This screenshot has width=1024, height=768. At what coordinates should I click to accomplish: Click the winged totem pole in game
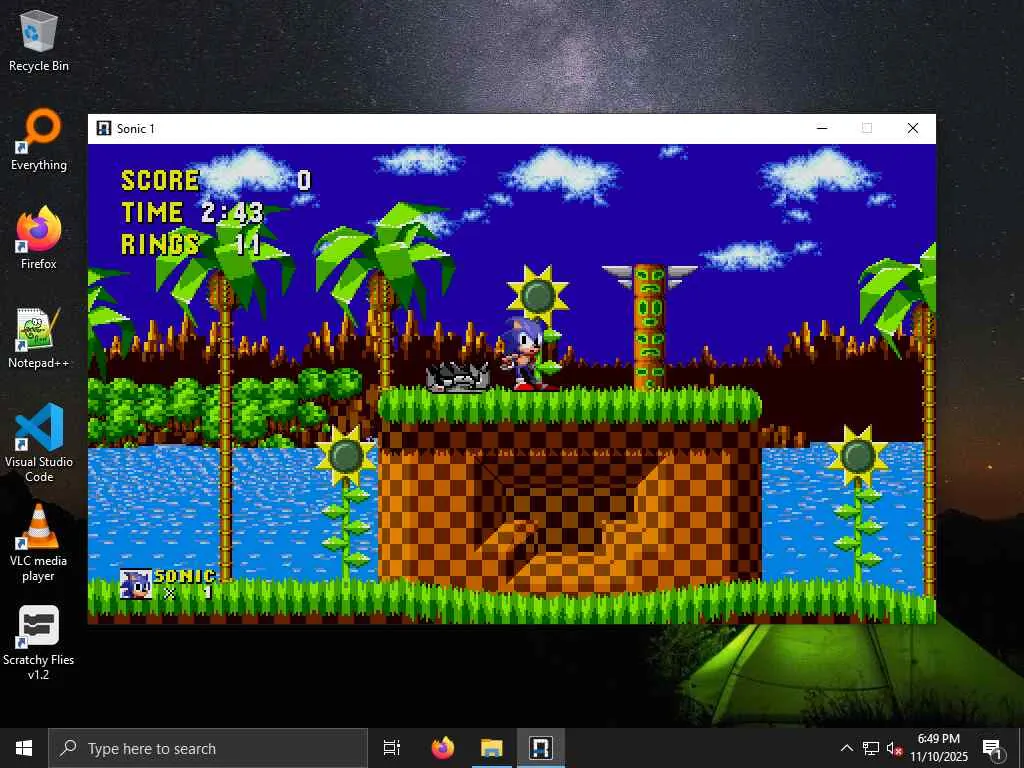pyautogui.click(x=649, y=327)
